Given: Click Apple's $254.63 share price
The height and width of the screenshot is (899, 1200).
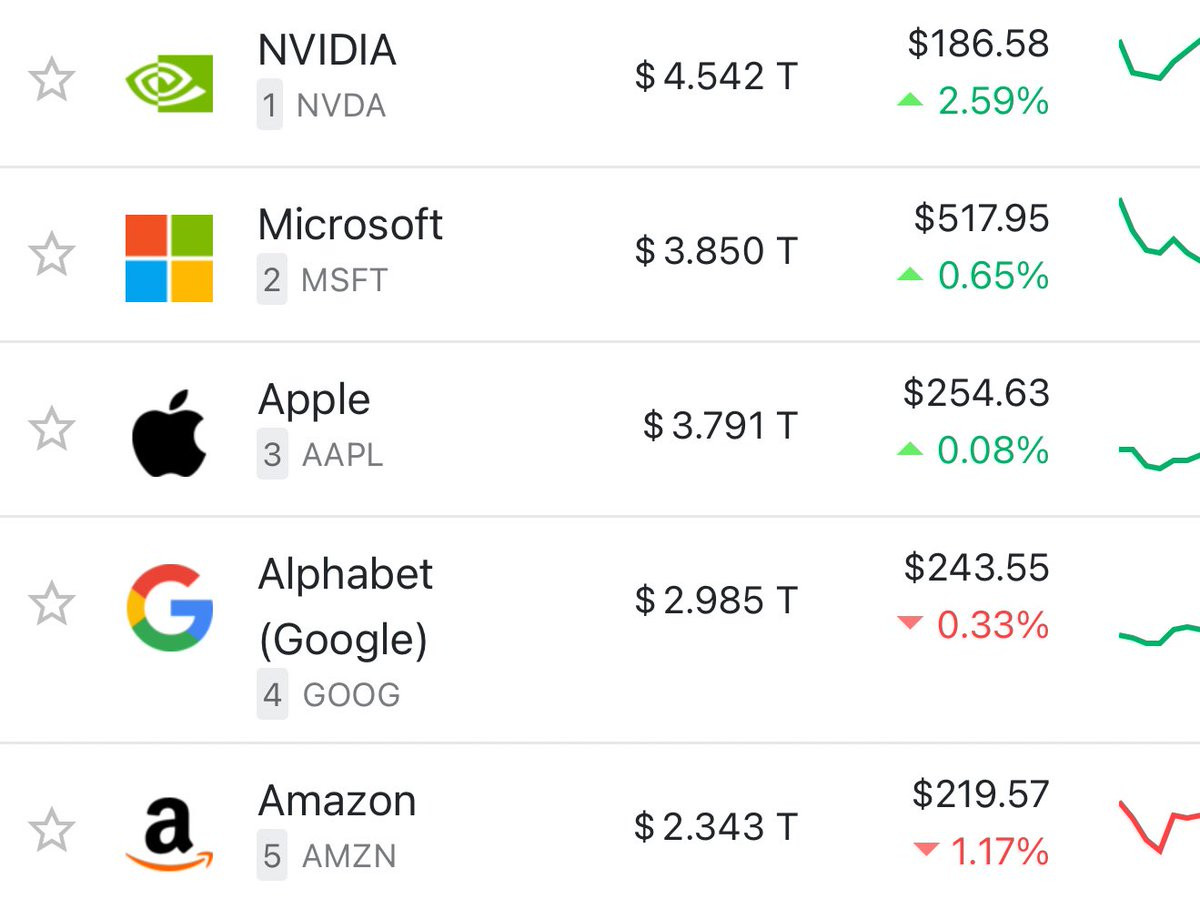Looking at the screenshot, I should pos(976,393).
